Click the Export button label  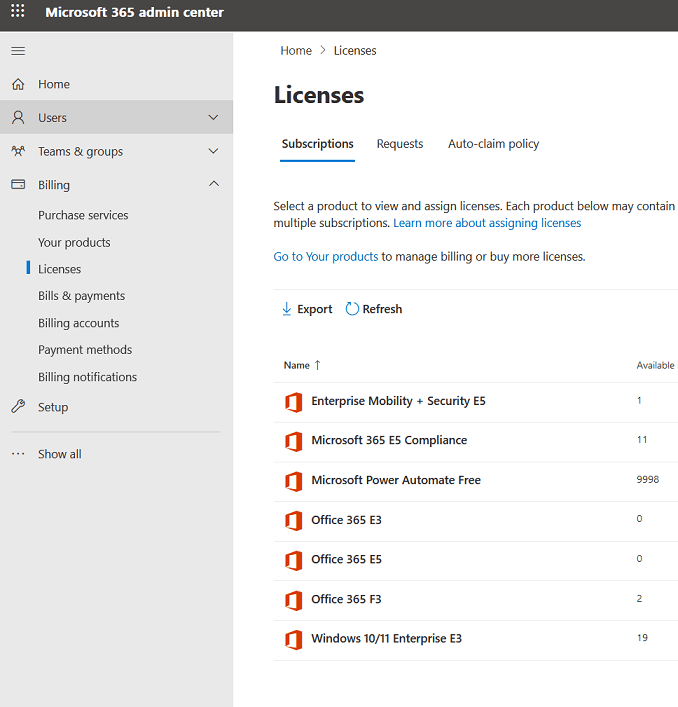pyautogui.click(x=315, y=309)
